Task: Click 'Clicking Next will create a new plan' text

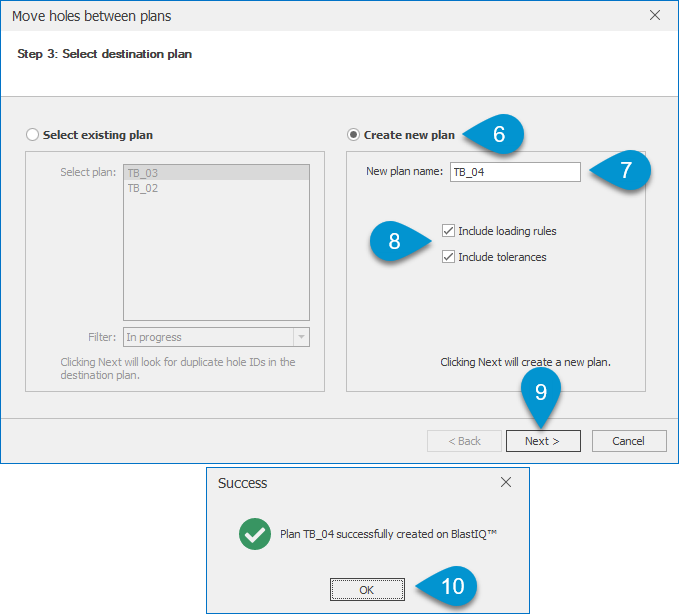Action: [x=525, y=362]
